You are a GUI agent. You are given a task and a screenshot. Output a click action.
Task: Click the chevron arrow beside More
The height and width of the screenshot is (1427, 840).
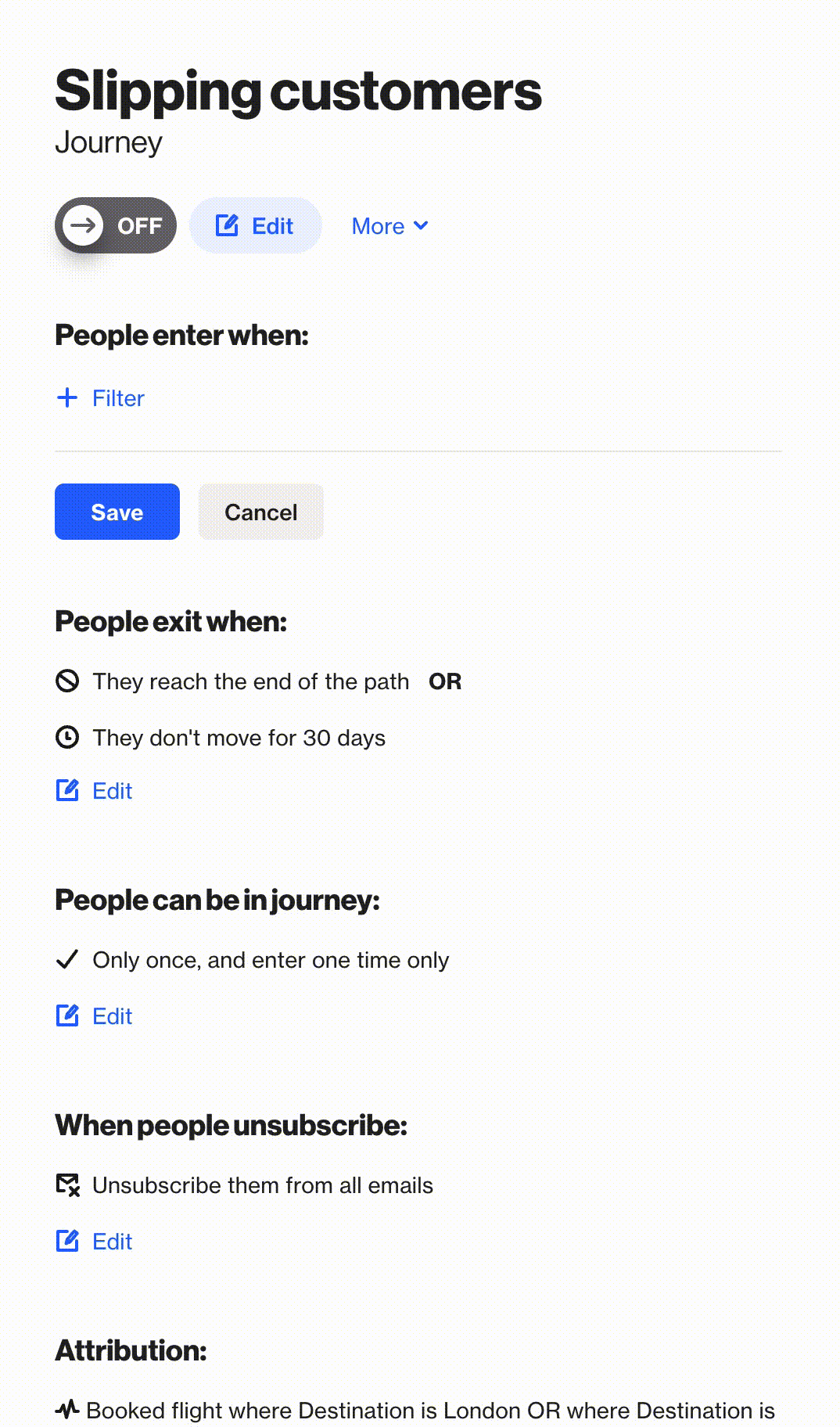pyautogui.click(x=421, y=226)
